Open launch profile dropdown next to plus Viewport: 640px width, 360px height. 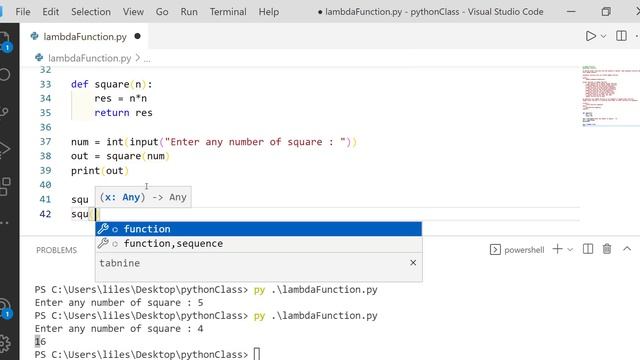pyautogui.click(x=570, y=249)
